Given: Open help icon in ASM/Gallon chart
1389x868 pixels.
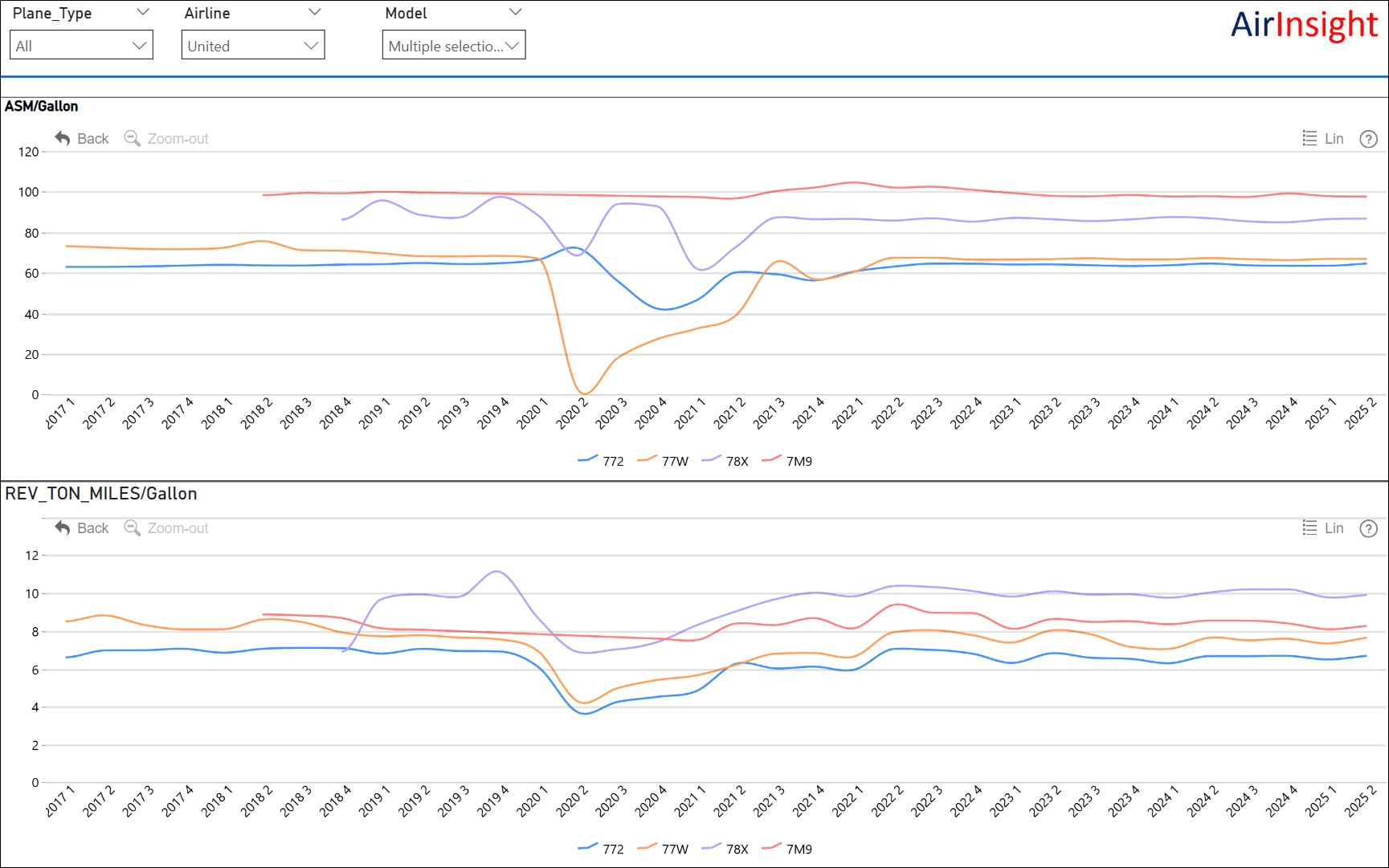Looking at the screenshot, I should tap(1368, 139).
